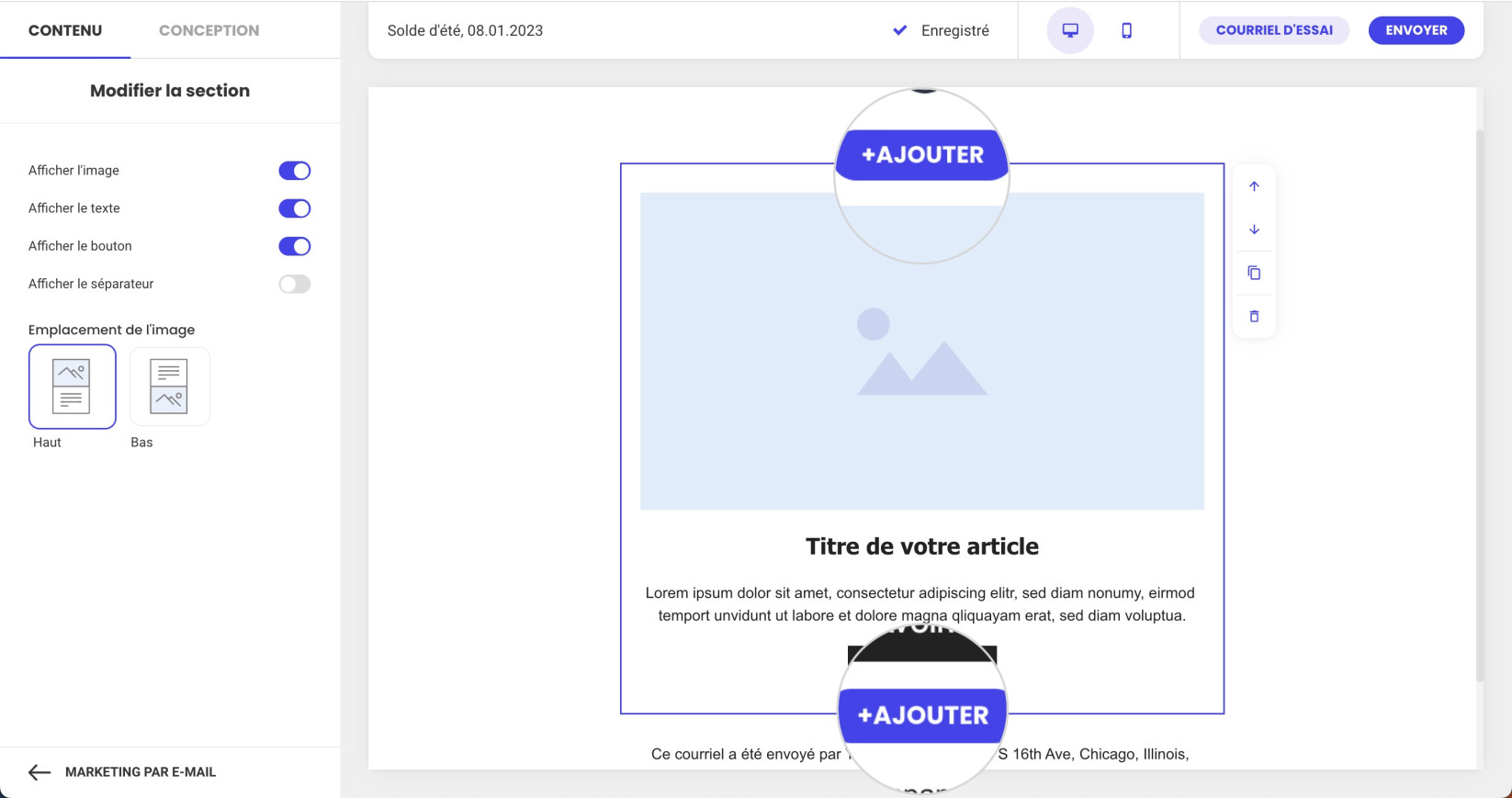This screenshot has height=798, width=1512.
Task: Toggle Afficher le texte switch
Action: point(295,208)
